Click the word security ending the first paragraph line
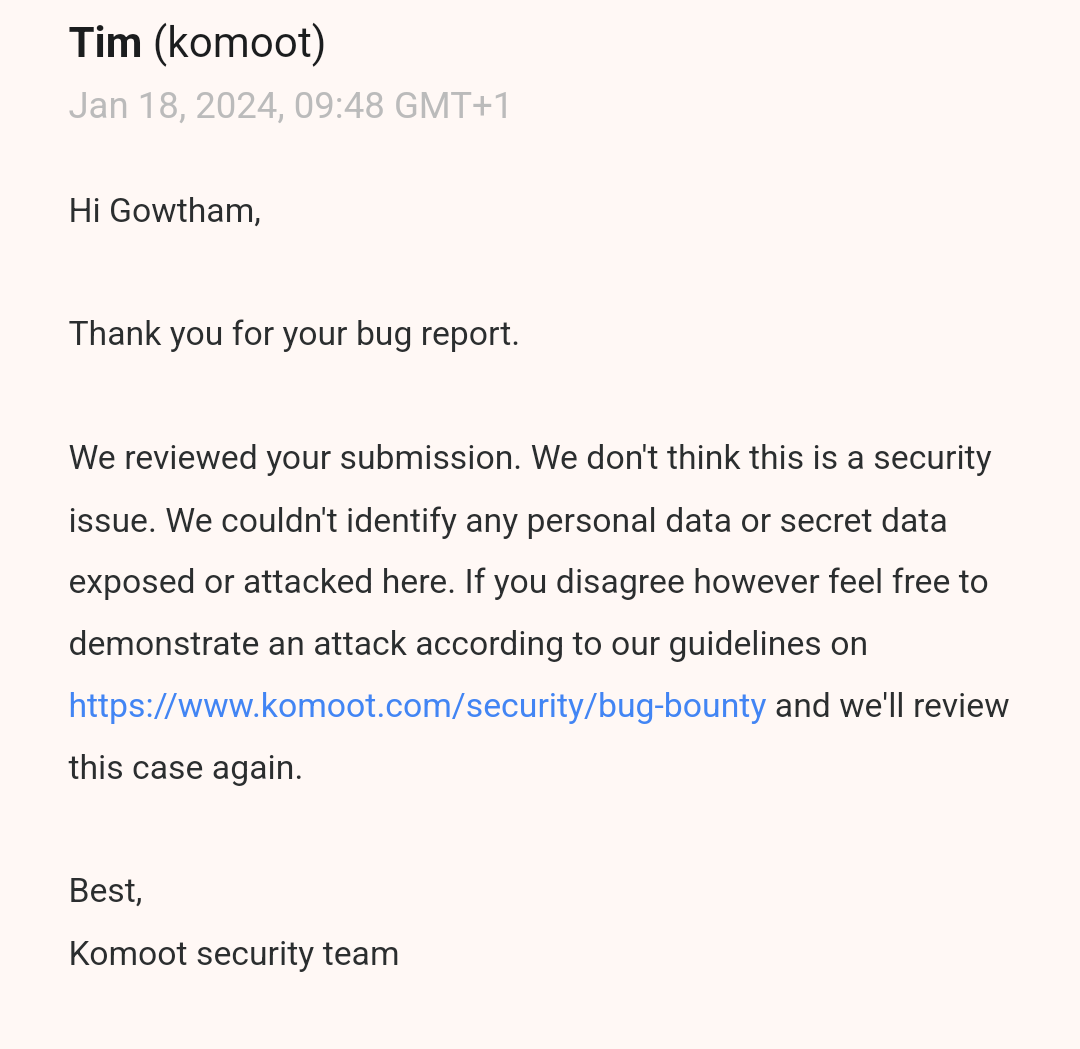The height and width of the screenshot is (1049, 1080). [x=933, y=459]
